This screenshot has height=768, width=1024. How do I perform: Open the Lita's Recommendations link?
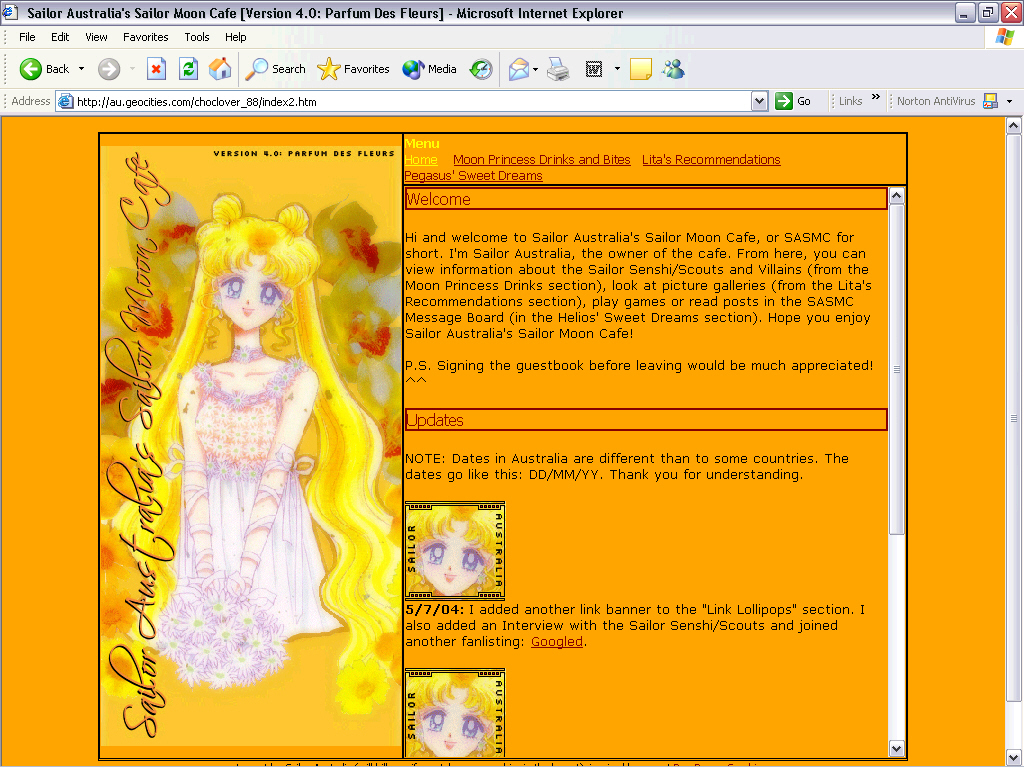click(x=711, y=160)
